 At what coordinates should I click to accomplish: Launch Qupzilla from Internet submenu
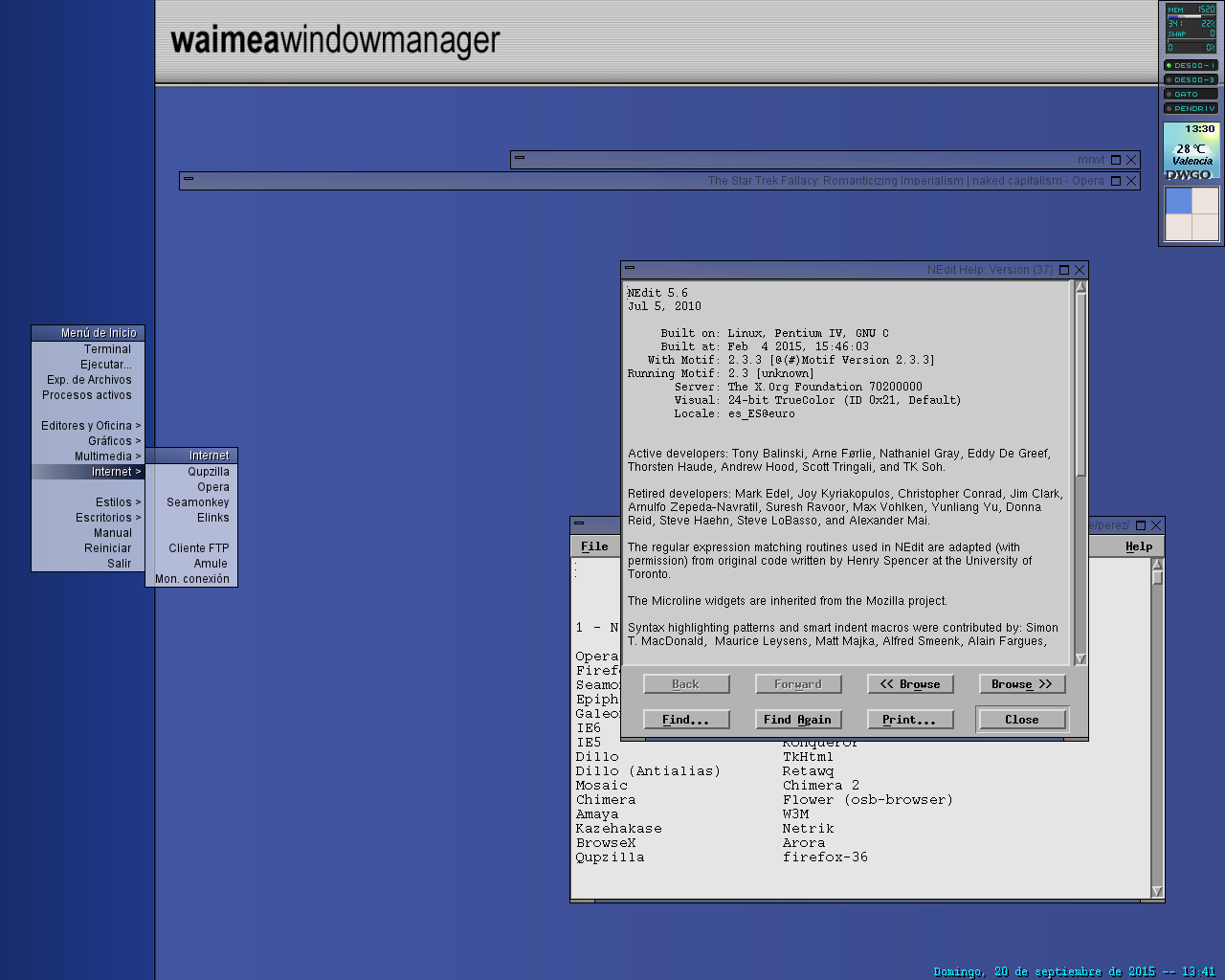tap(191, 472)
